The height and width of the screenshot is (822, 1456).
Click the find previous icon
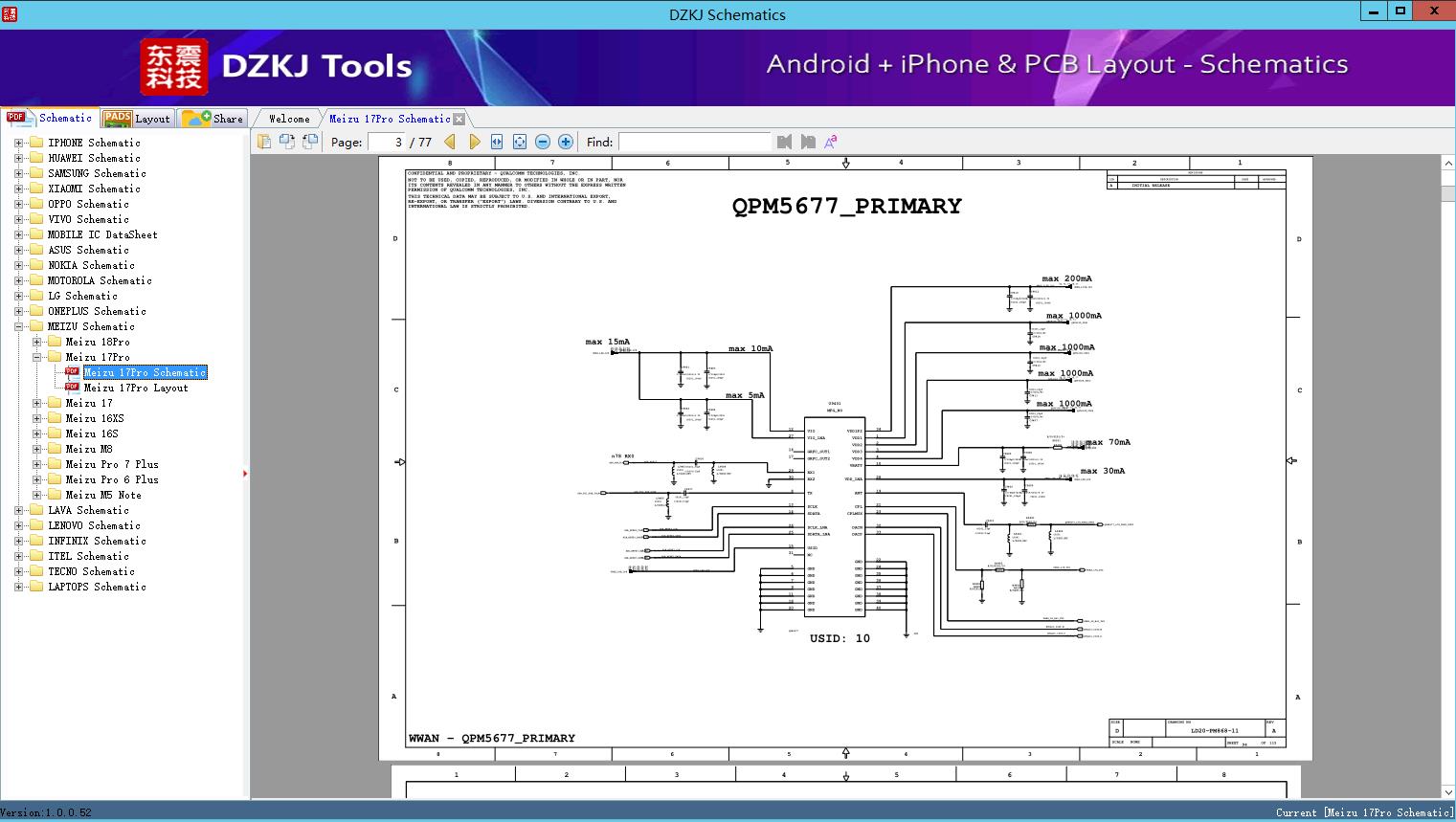[x=785, y=142]
